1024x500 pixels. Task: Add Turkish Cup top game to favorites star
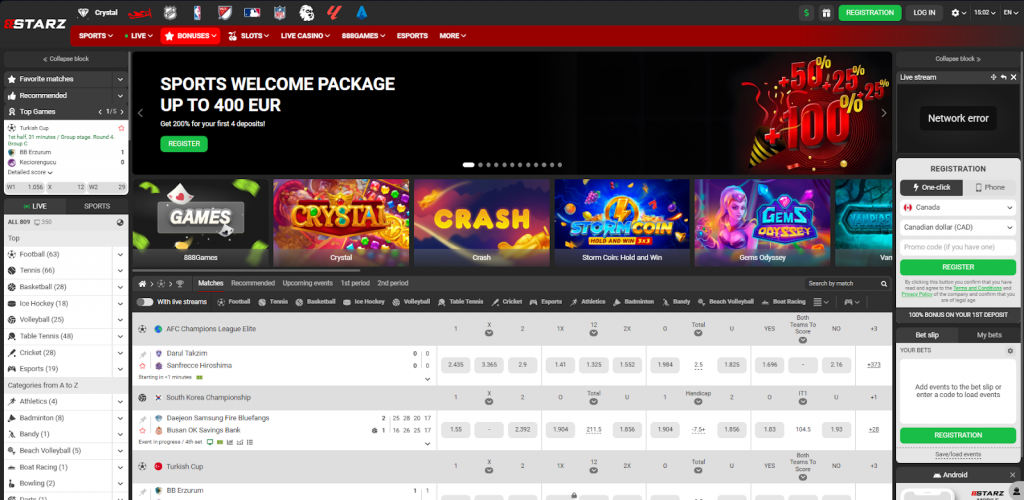(x=121, y=128)
